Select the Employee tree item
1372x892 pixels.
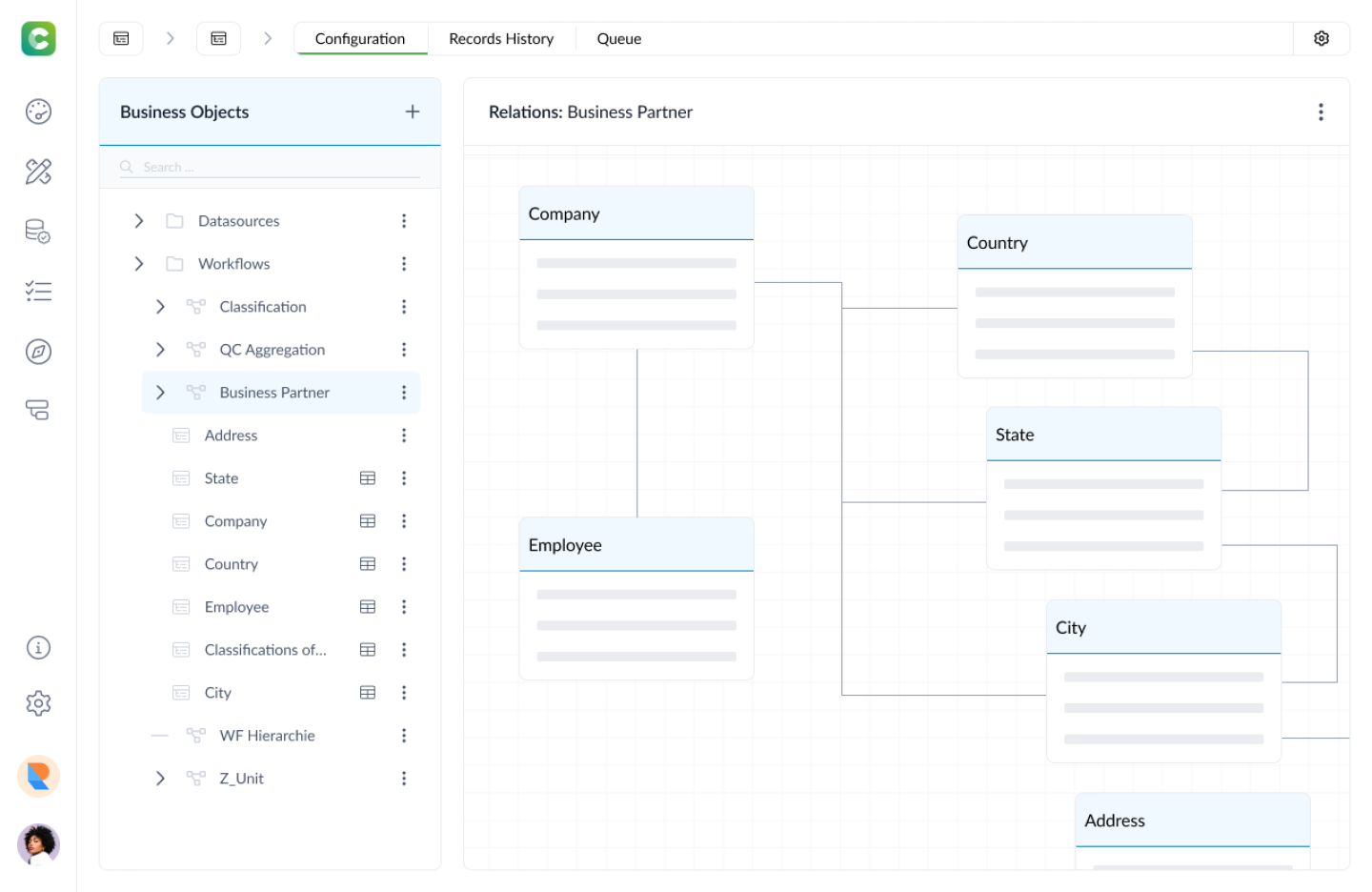coord(236,607)
